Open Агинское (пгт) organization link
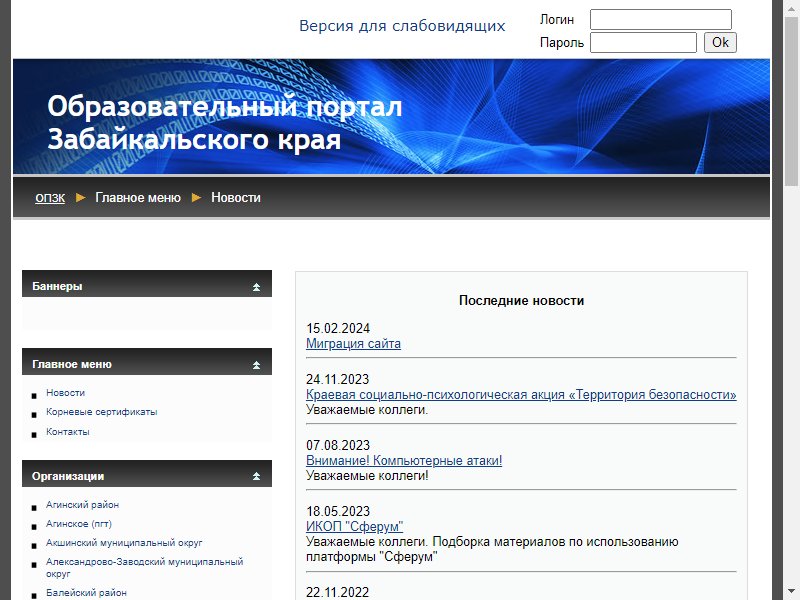The height and width of the screenshot is (600, 800). coord(79,523)
